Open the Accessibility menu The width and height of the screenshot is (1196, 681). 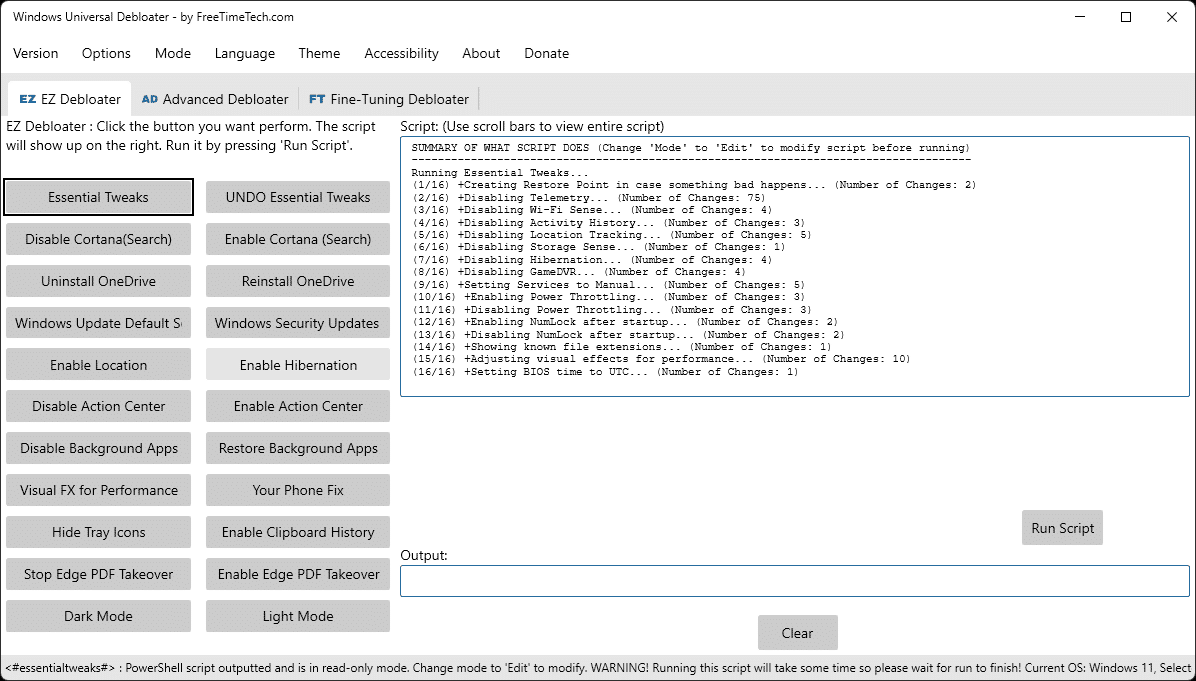click(401, 53)
